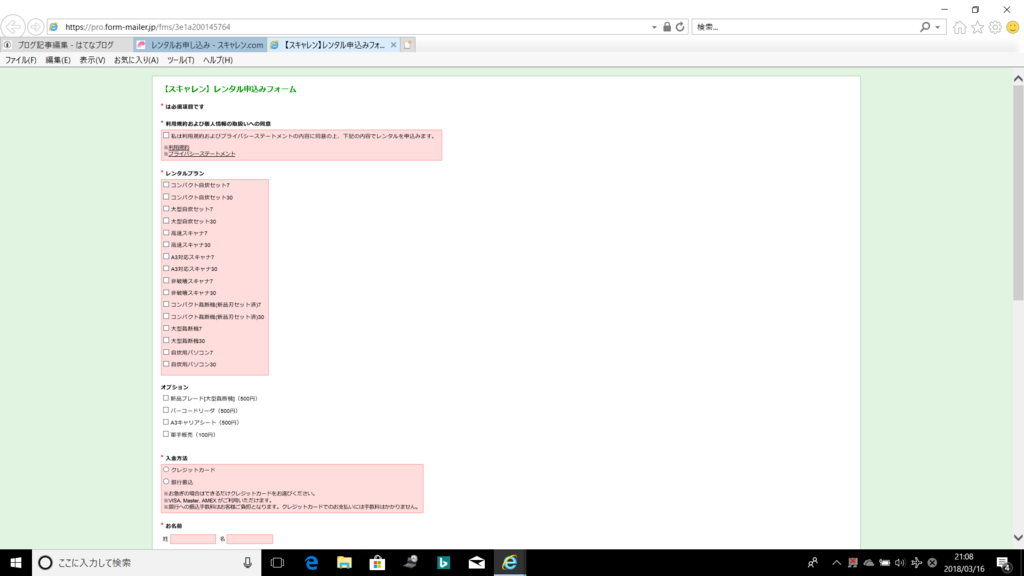Click the battery status tray icon
The width and height of the screenshot is (1024, 576).
point(884,562)
